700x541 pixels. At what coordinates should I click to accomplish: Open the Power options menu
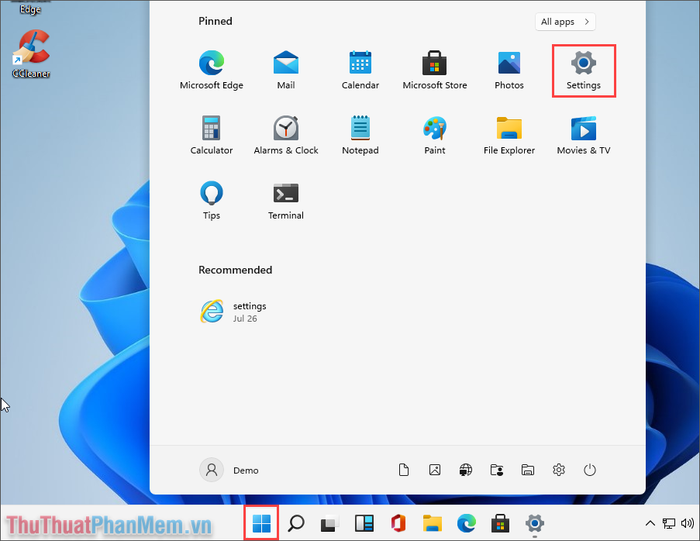590,470
